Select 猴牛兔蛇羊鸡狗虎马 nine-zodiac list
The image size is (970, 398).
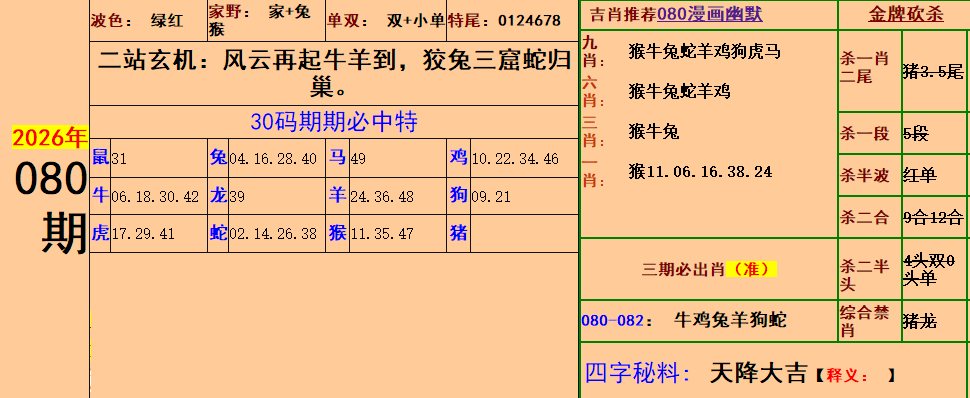[x=704, y=51]
